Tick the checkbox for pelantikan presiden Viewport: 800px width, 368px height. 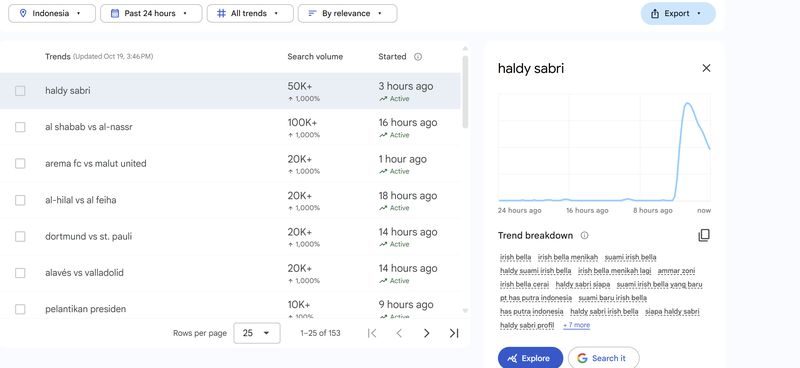(x=20, y=309)
